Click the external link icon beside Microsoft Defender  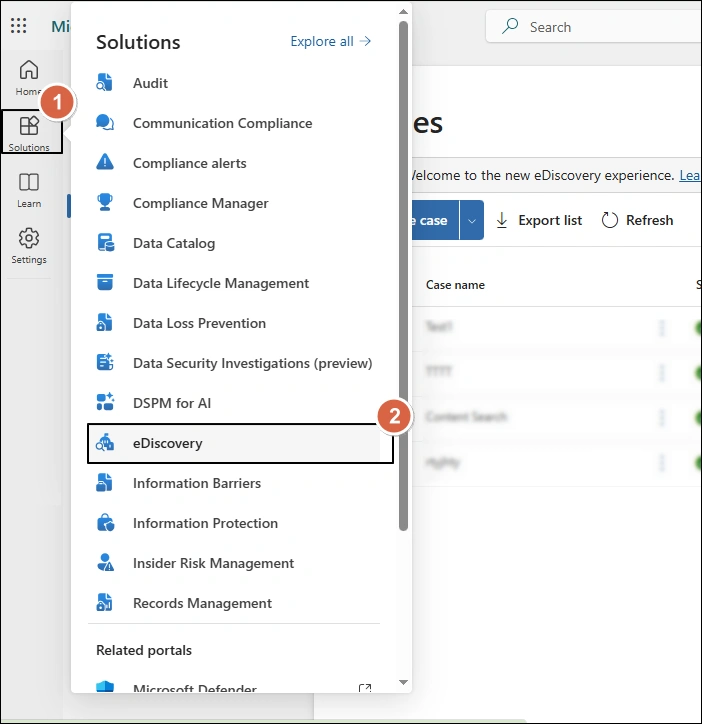(365, 688)
